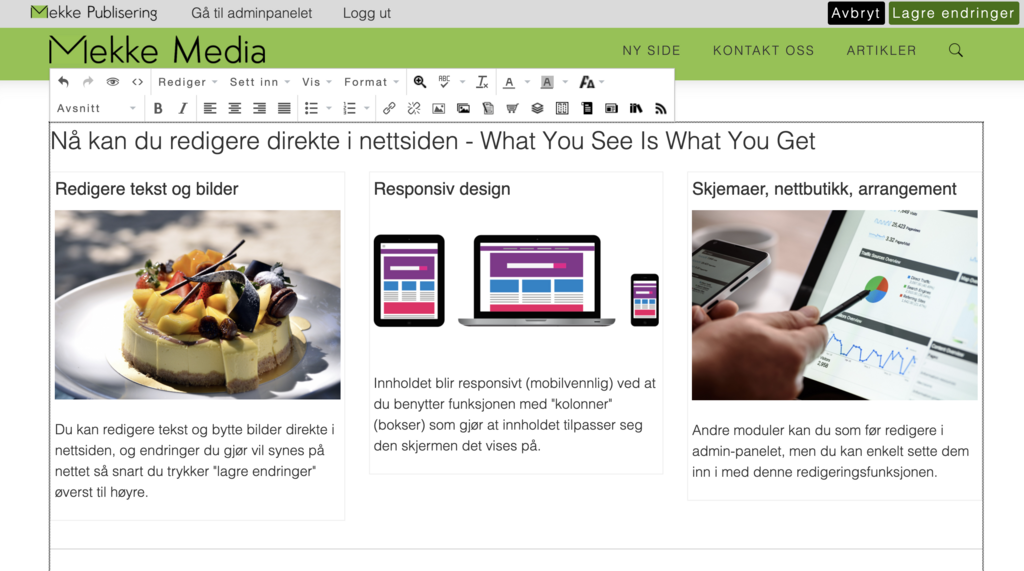Remove link with the broken chain icon
The image size is (1024, 571).
point(413,108)
